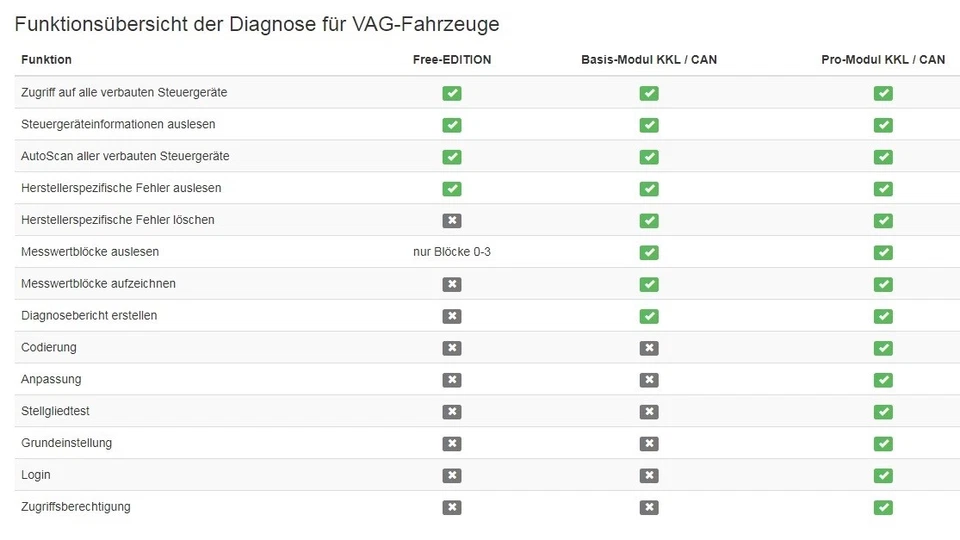Click the Basis-Modul cross for Grundeinstellung

pyautogui.click(x=649, y=443)
